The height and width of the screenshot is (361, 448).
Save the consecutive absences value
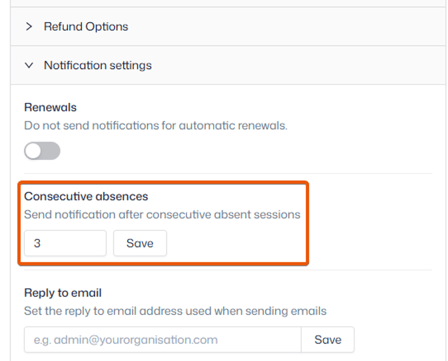point(140,243)
